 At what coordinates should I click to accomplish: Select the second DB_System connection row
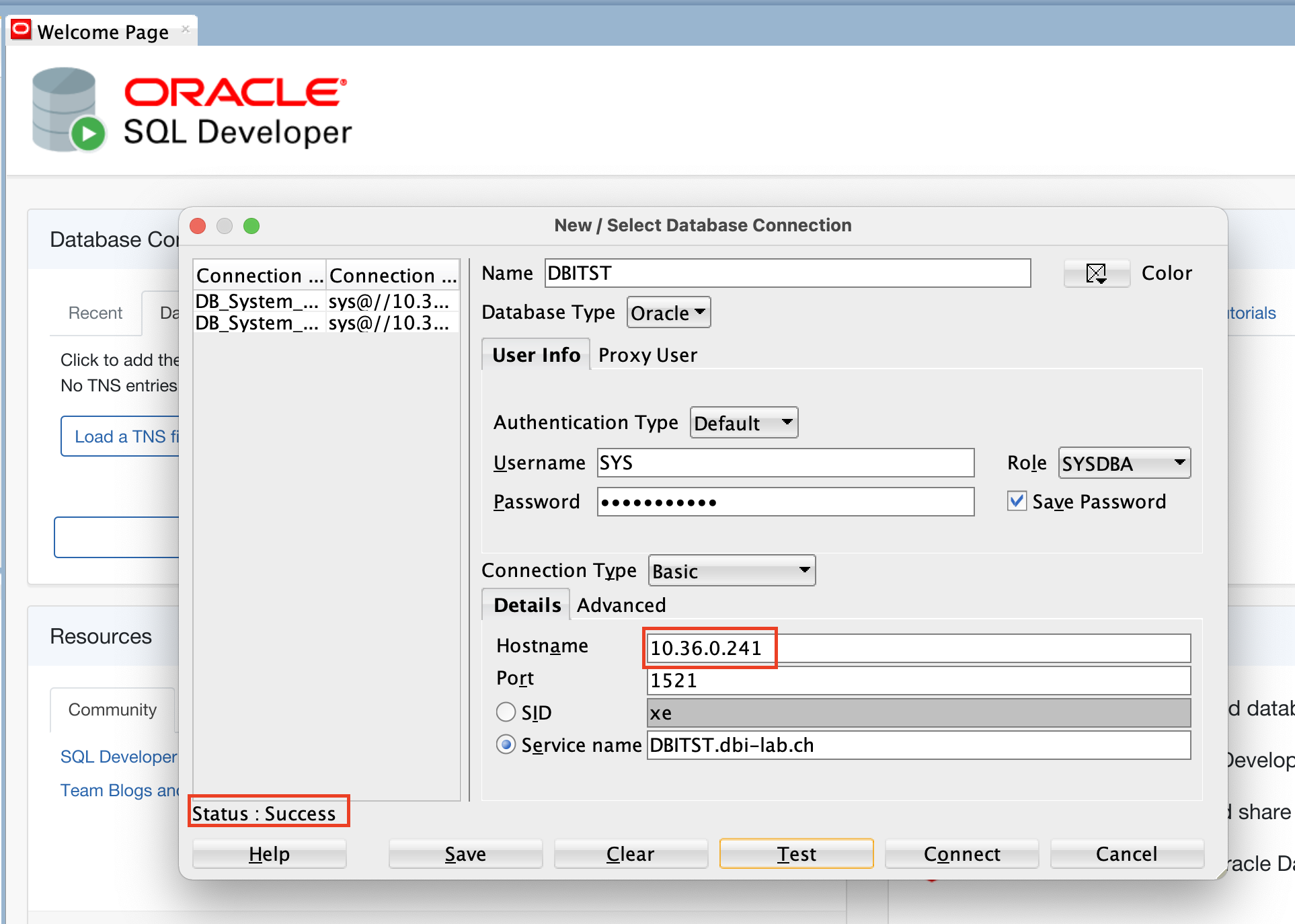[326, 323]
